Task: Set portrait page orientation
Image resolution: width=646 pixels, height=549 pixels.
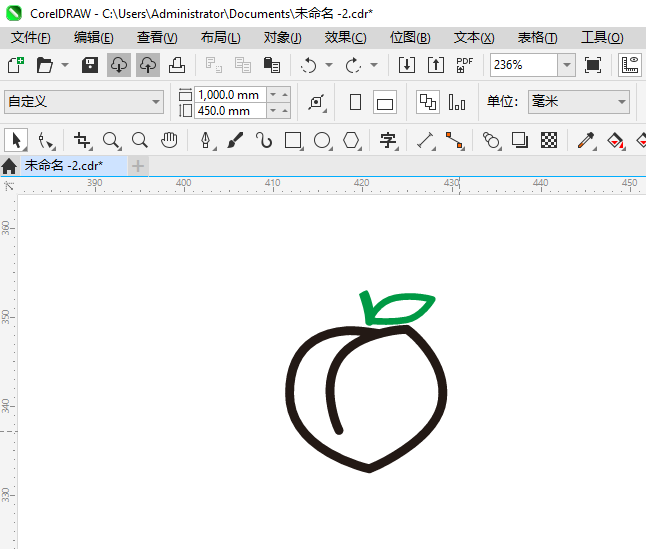Action: click(x=356, y=102)
